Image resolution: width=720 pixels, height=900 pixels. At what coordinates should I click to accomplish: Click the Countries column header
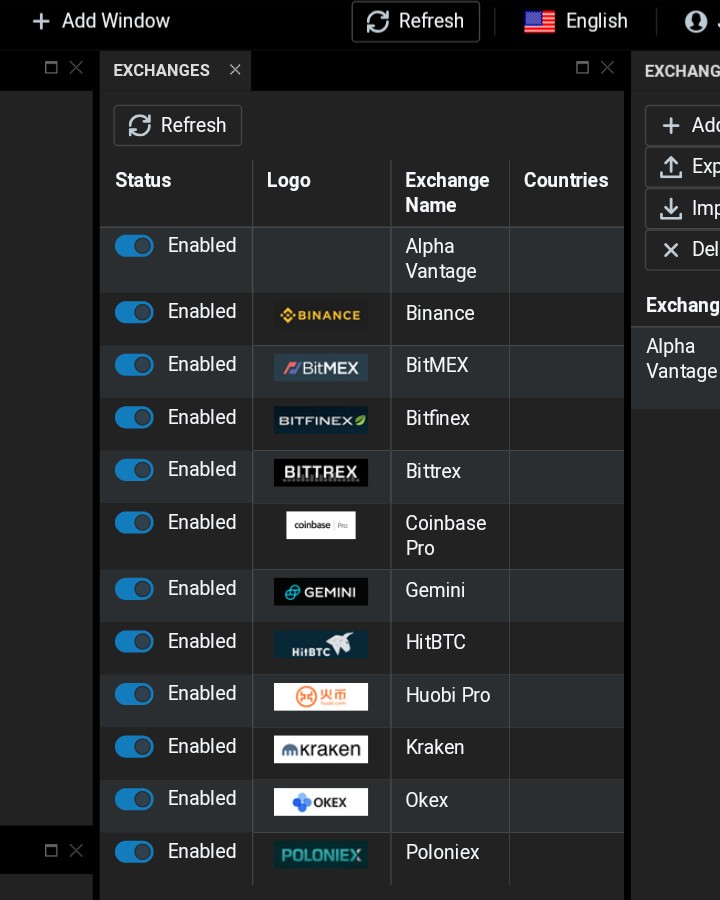[566, 180]
